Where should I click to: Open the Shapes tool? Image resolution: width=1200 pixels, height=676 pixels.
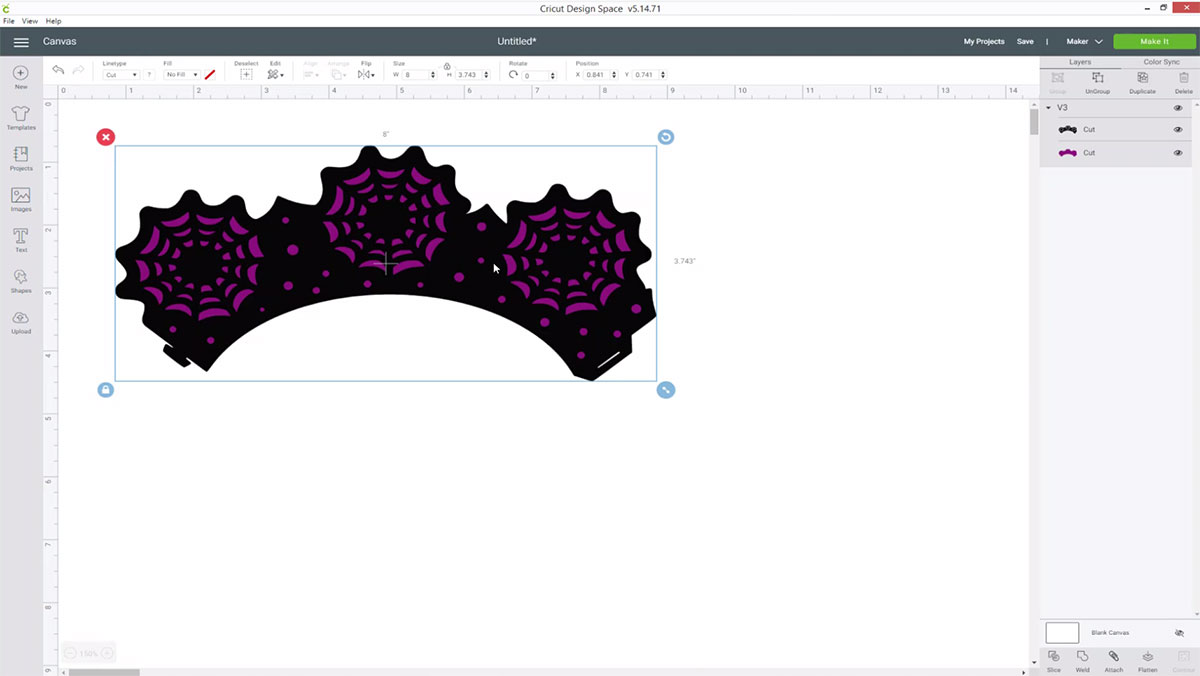(21, 281)
